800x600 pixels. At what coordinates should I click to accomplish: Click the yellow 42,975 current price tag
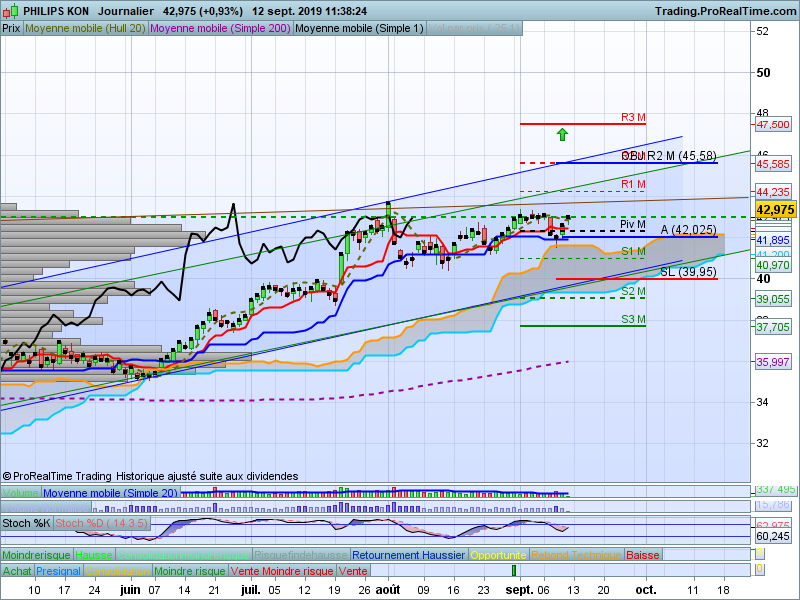tap(775, 209)
